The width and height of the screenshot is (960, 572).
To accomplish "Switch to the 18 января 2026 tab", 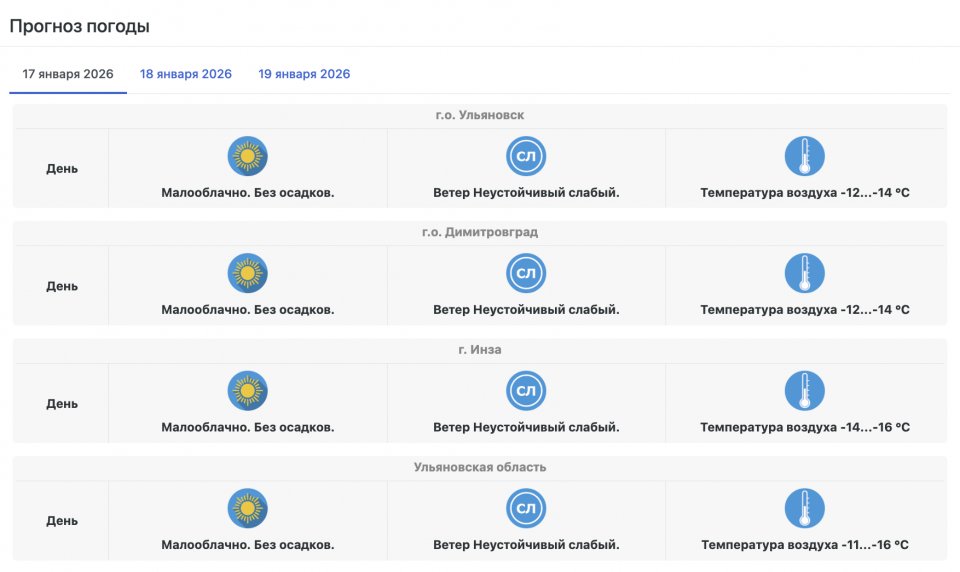I will pyautogui.click(x=186, y=74).
